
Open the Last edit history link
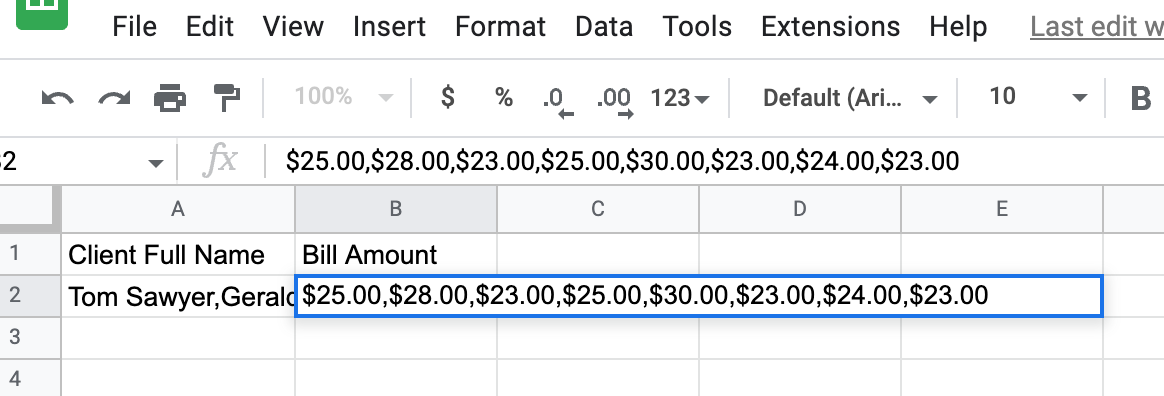coord(1096,27)
